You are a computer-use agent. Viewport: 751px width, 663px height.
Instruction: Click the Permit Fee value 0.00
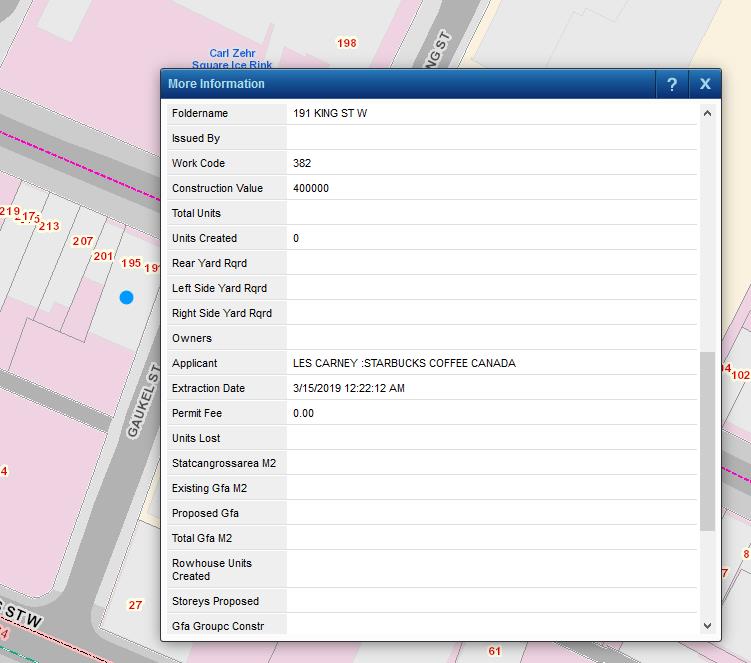click(x=303, y=413)
